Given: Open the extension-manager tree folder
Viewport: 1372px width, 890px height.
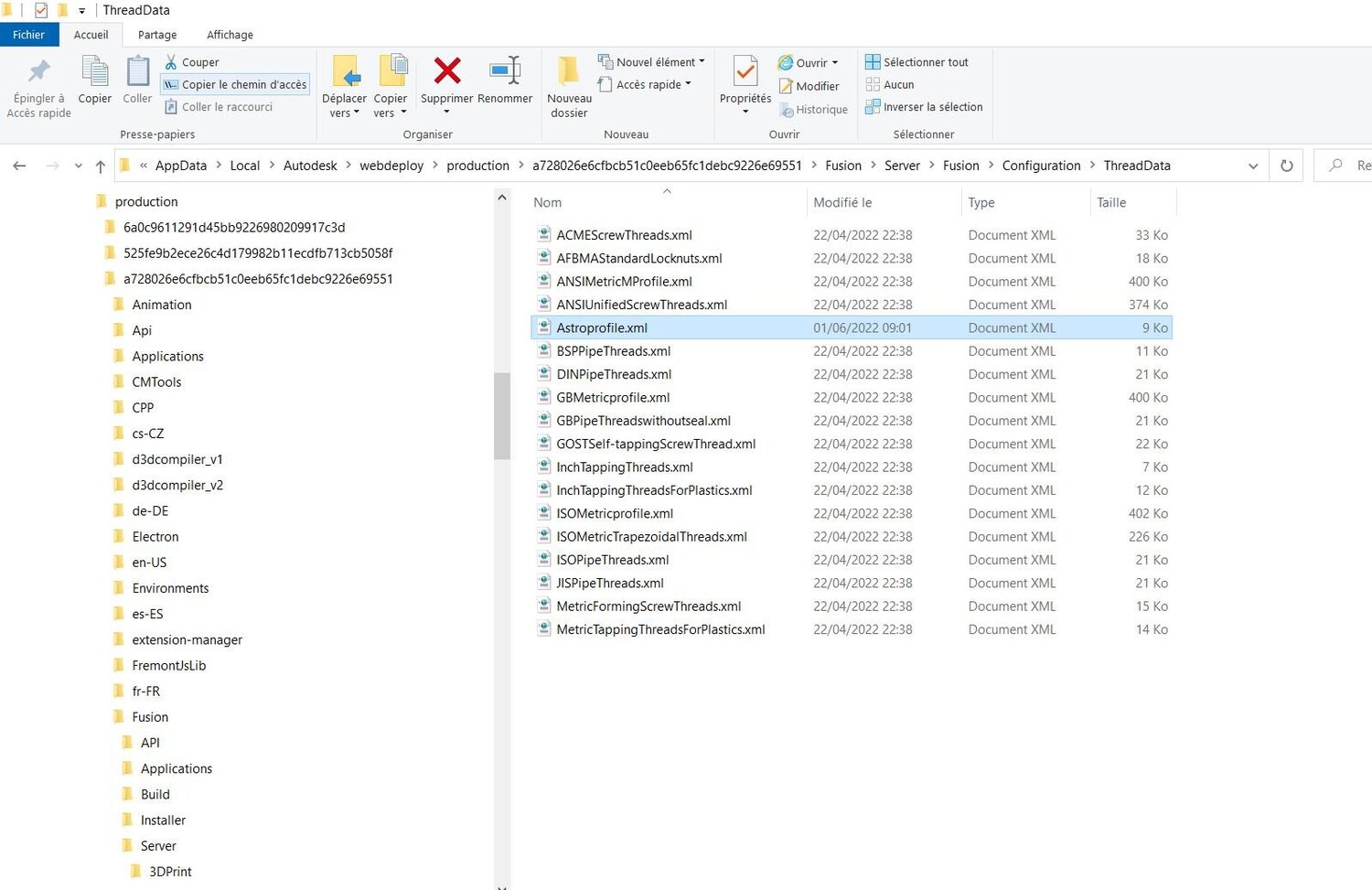Looking at the screenshot, I should [x=188, y=640].
